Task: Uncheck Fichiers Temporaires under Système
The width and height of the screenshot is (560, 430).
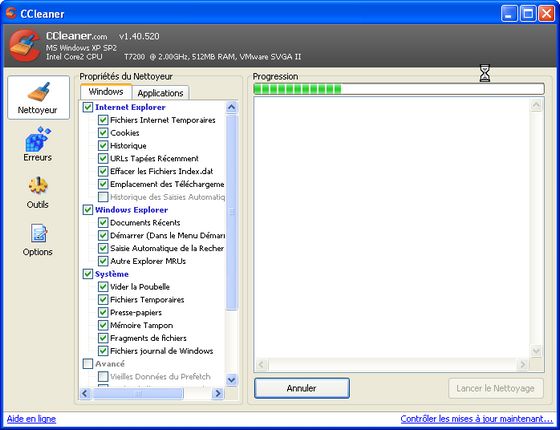Action: click(103, 300)
